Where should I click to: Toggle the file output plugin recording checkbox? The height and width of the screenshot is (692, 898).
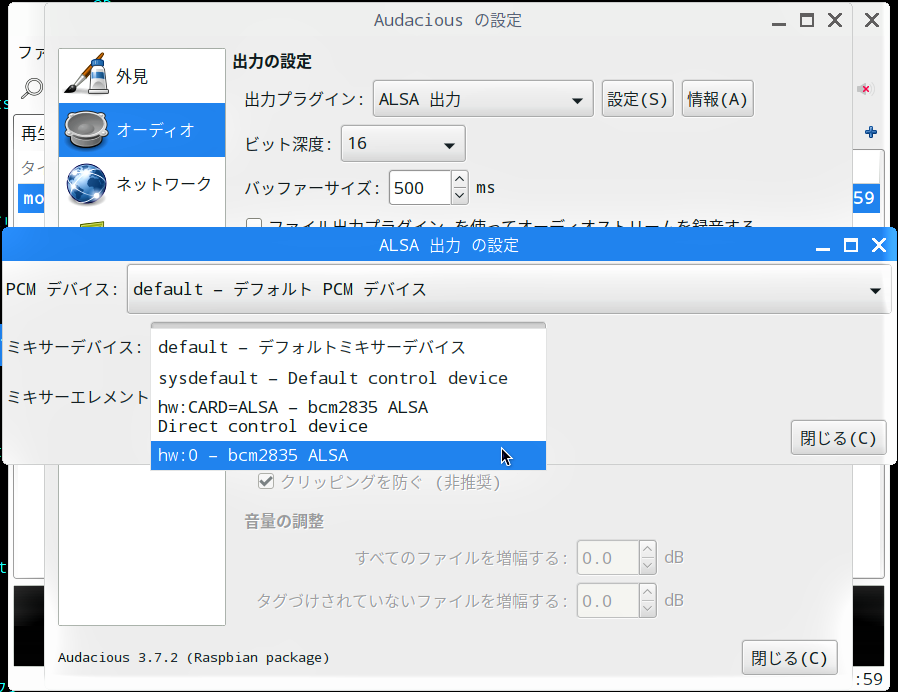254,224
